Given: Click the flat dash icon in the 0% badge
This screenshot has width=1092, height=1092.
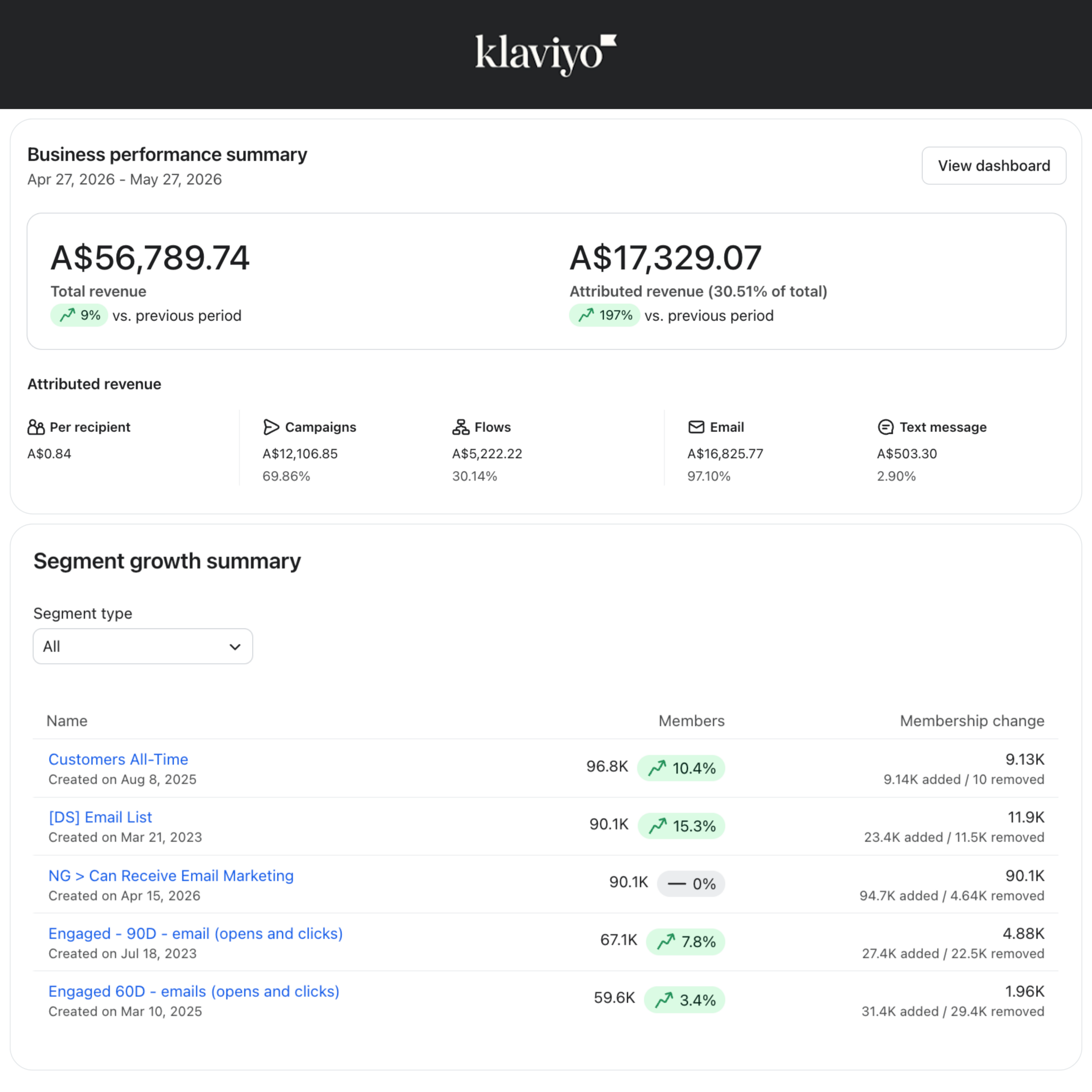Looking at the screenshot, I should (x=677, y=884).
